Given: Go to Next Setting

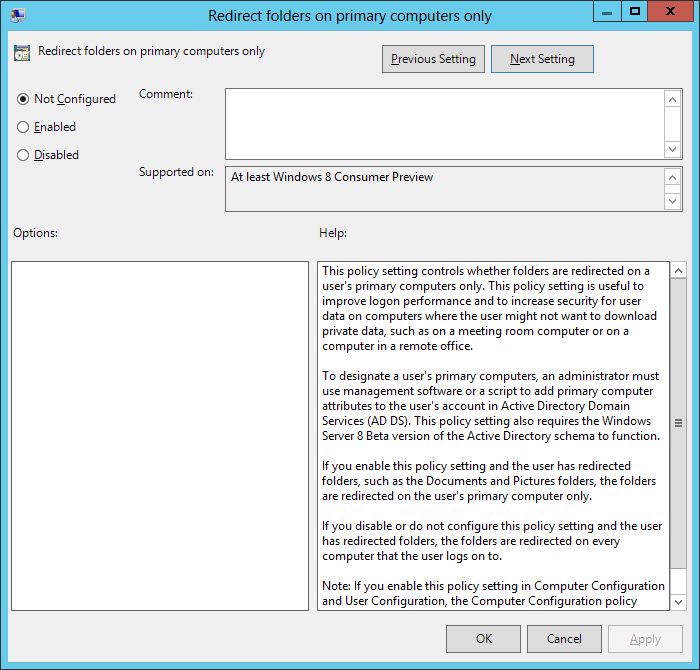Looking at the screenshot, I should coord(542,59).
